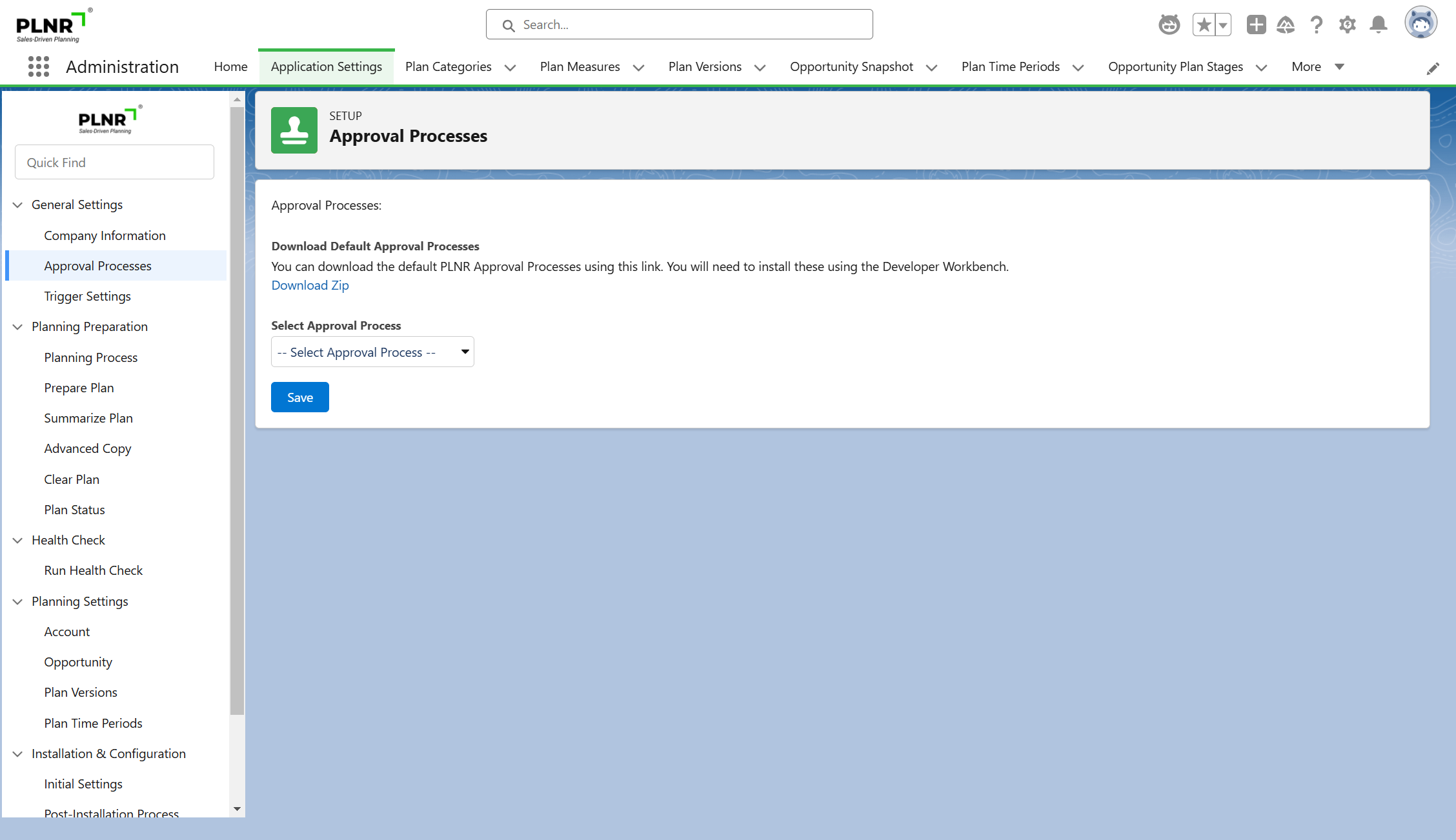This screenshot has height=840, width=1456.
Task: Switch to the Home tab
Action: (230, 66)
